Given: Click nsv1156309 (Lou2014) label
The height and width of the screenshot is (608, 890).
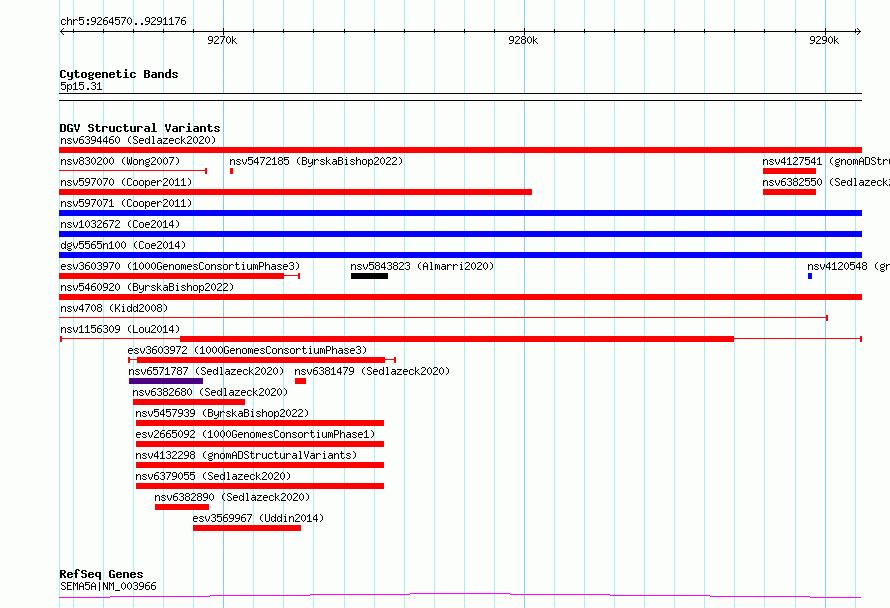Looking at the screenshot, I should (x=120, y=329).
